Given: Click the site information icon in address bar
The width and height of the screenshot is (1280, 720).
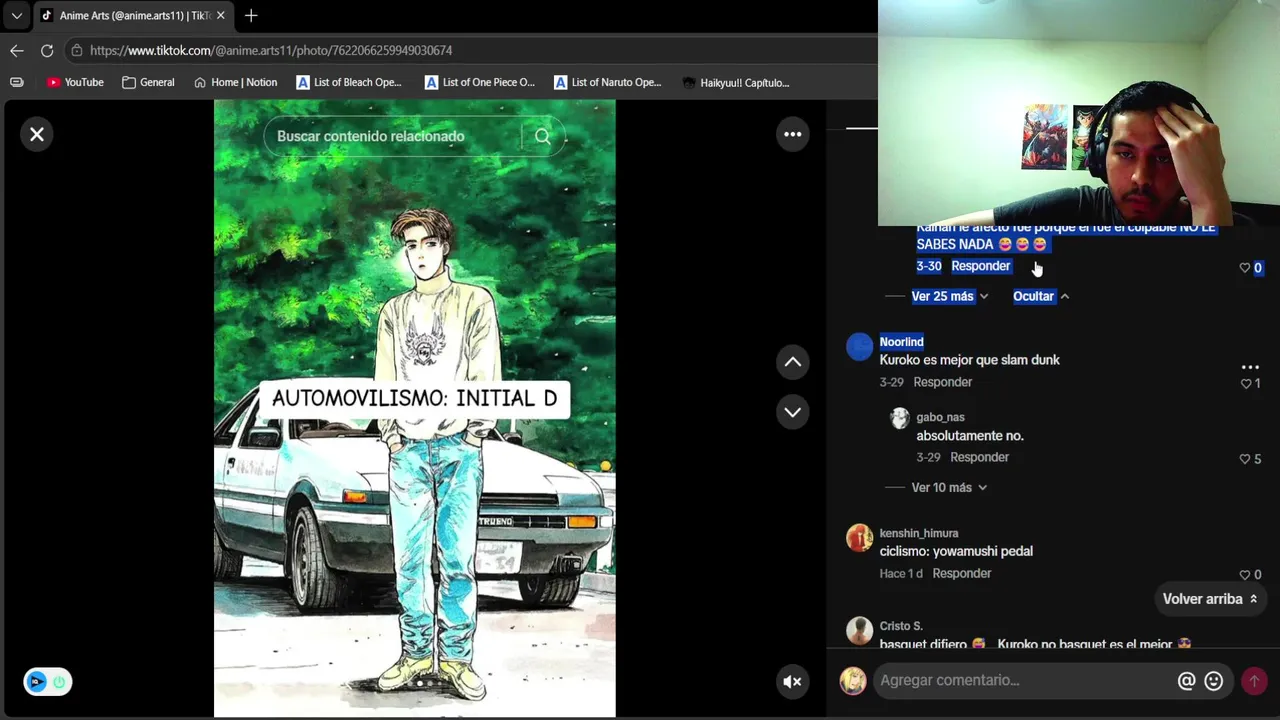Looking at the screenshot, I should [76, 50].
